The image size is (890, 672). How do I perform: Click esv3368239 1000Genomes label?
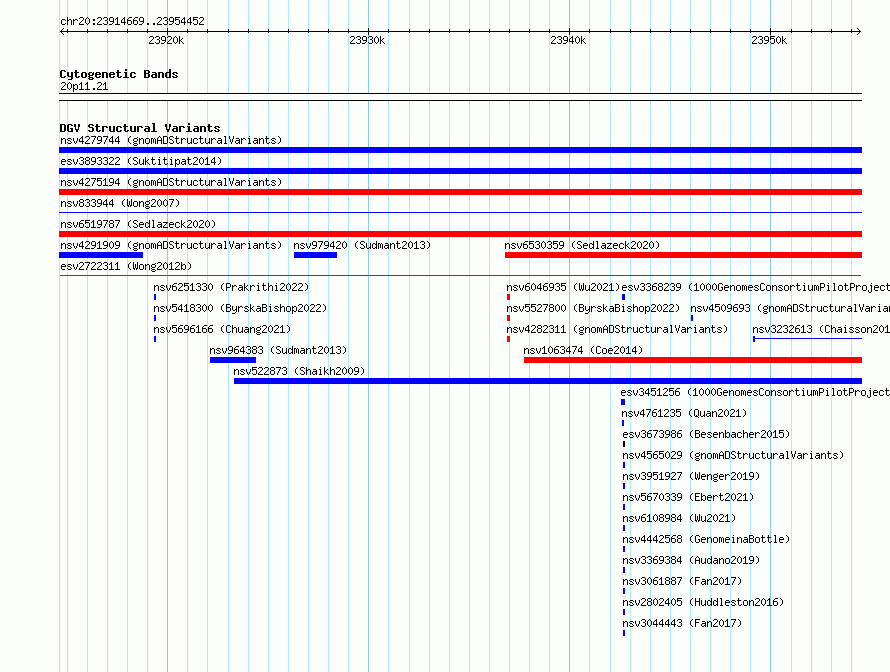pyautogui.click(x=755, y=287)
